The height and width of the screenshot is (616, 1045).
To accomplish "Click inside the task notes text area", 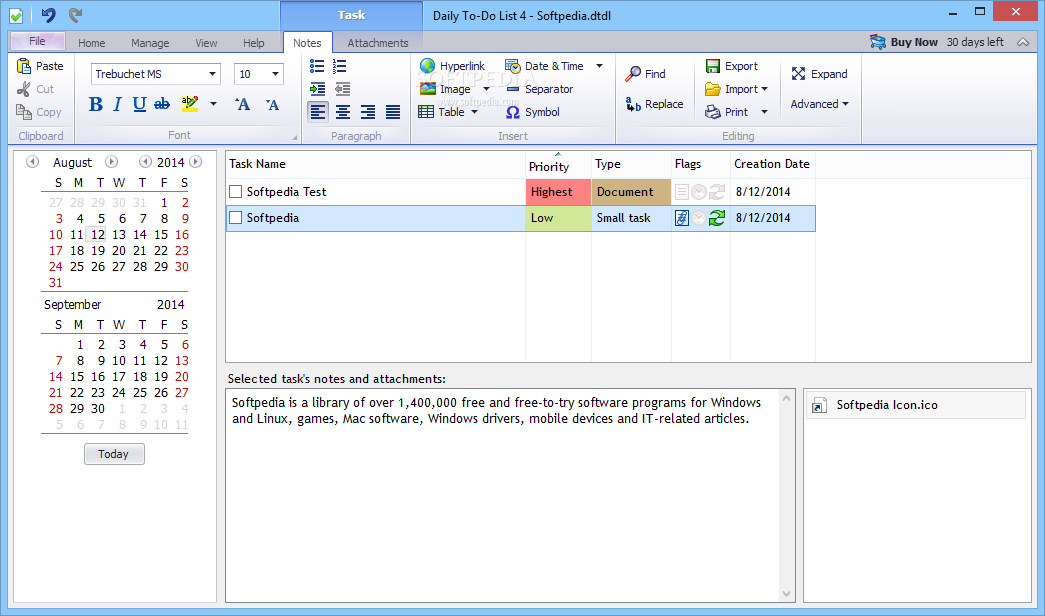I will 503,495.
